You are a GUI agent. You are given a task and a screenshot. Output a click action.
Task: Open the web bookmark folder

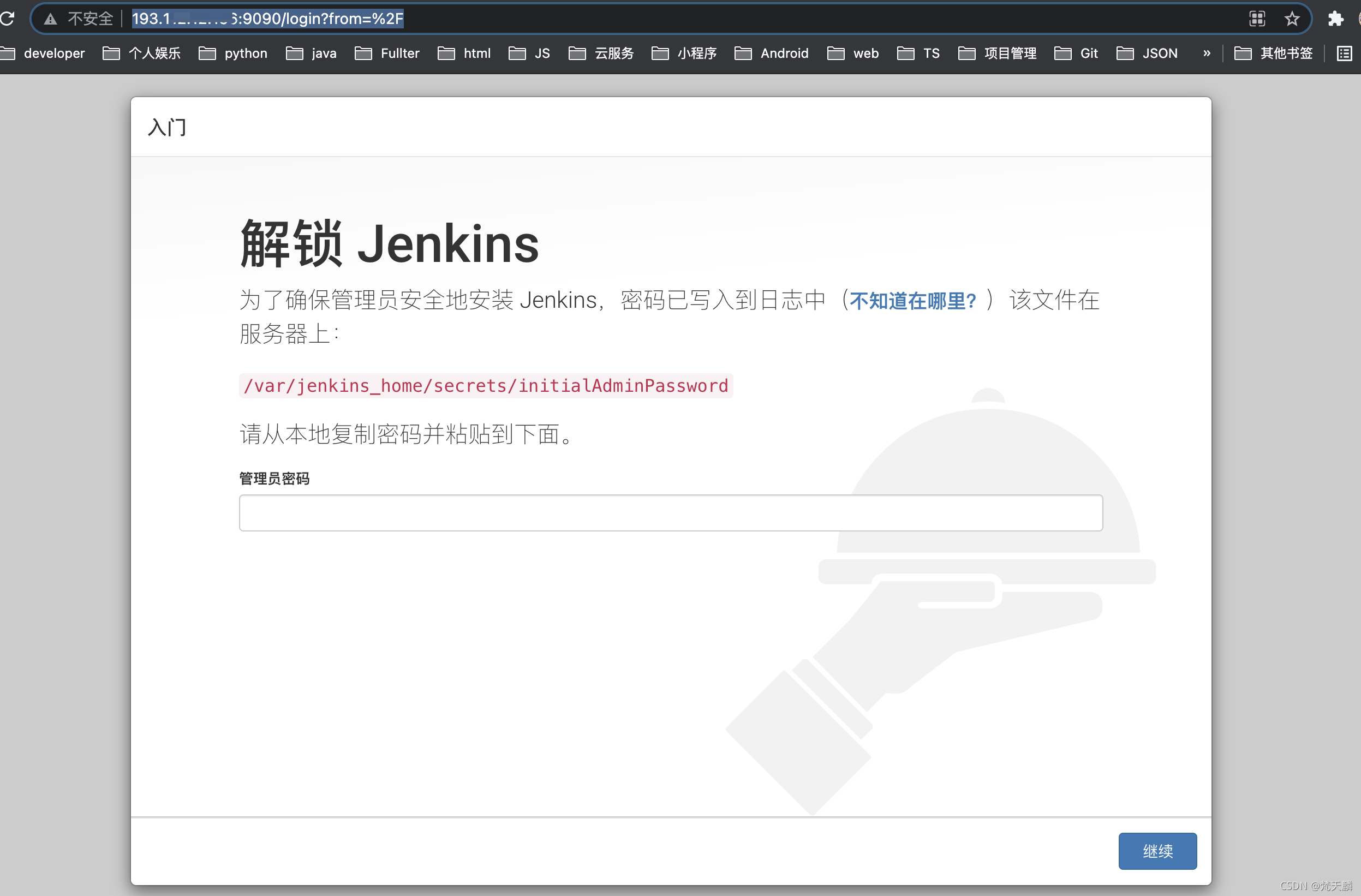(x=853, y=53)
